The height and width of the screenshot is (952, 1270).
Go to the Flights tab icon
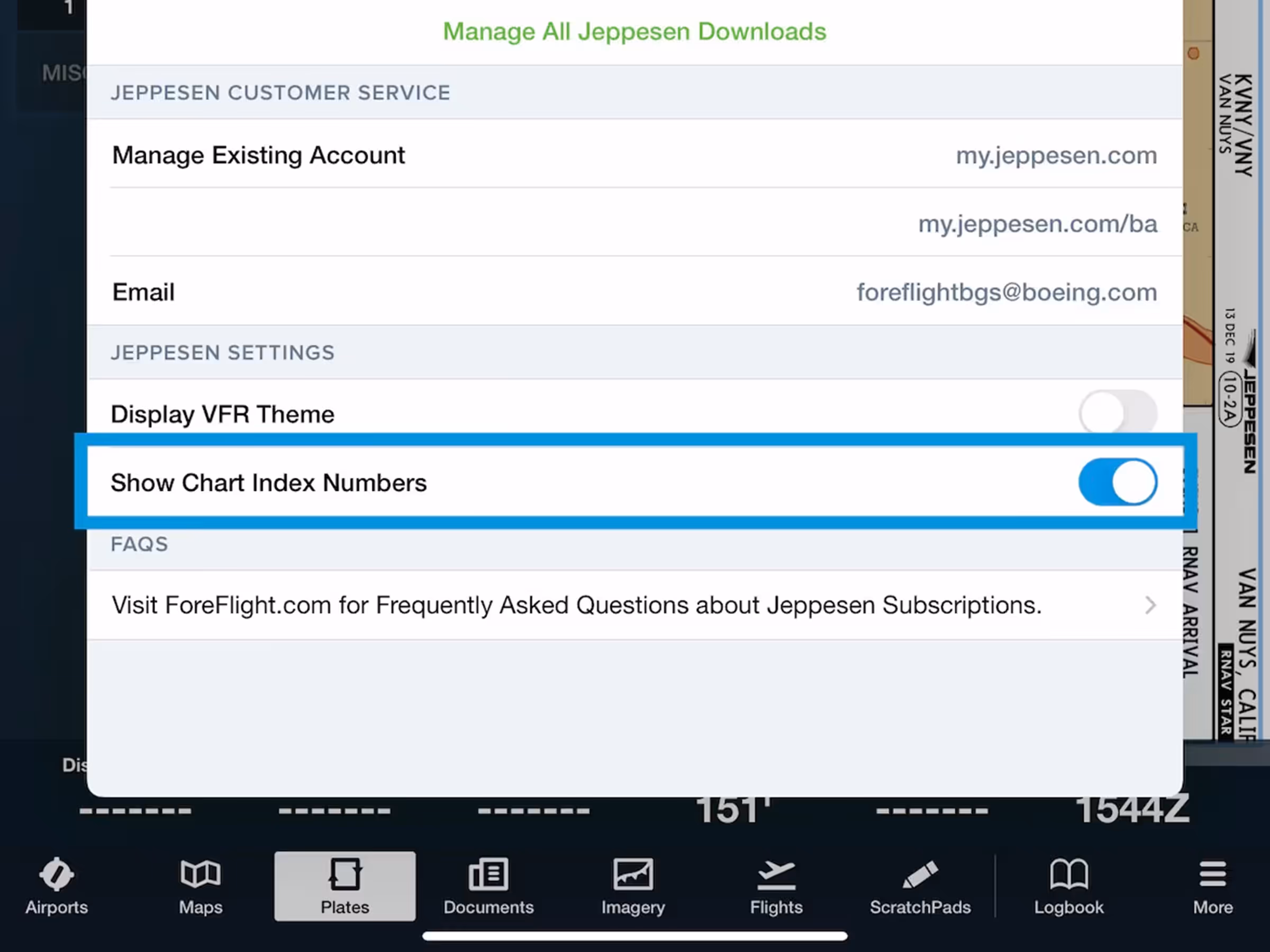coord(776,875)
